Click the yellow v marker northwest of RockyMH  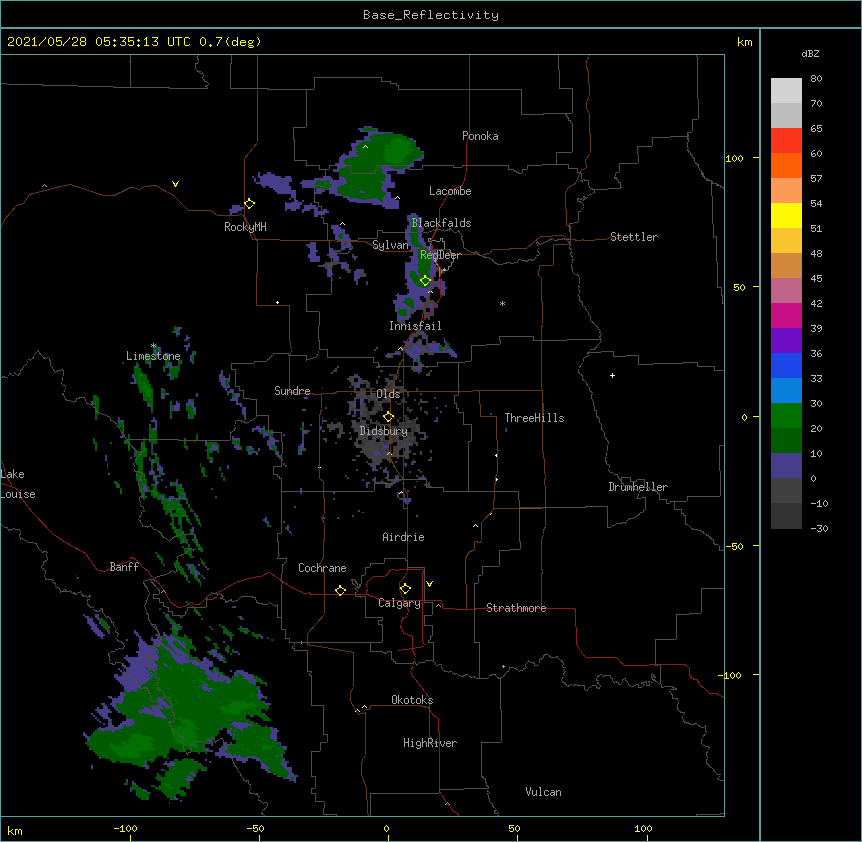pyautogui.click(x=175, y=184)
